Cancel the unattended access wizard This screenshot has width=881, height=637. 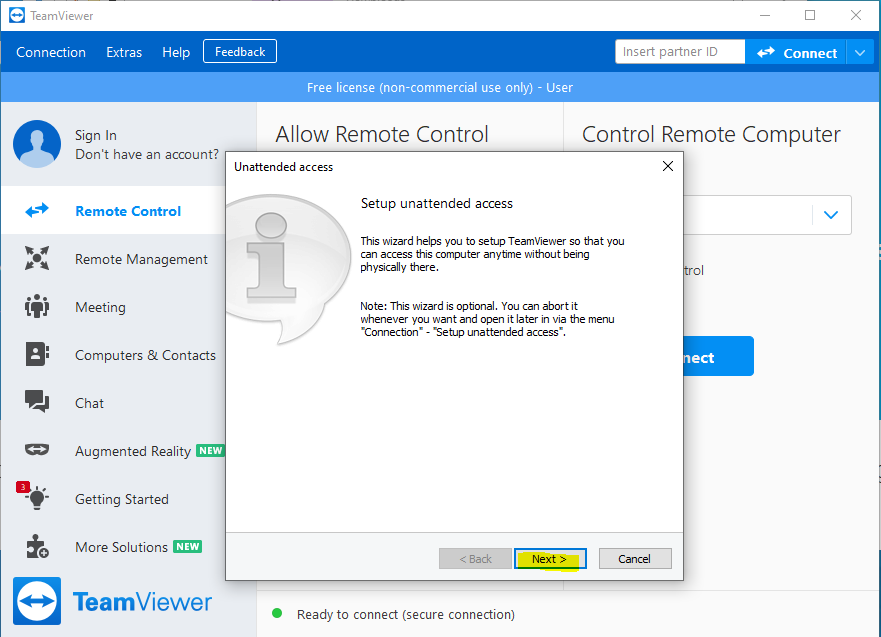click(x=634, y=559)
